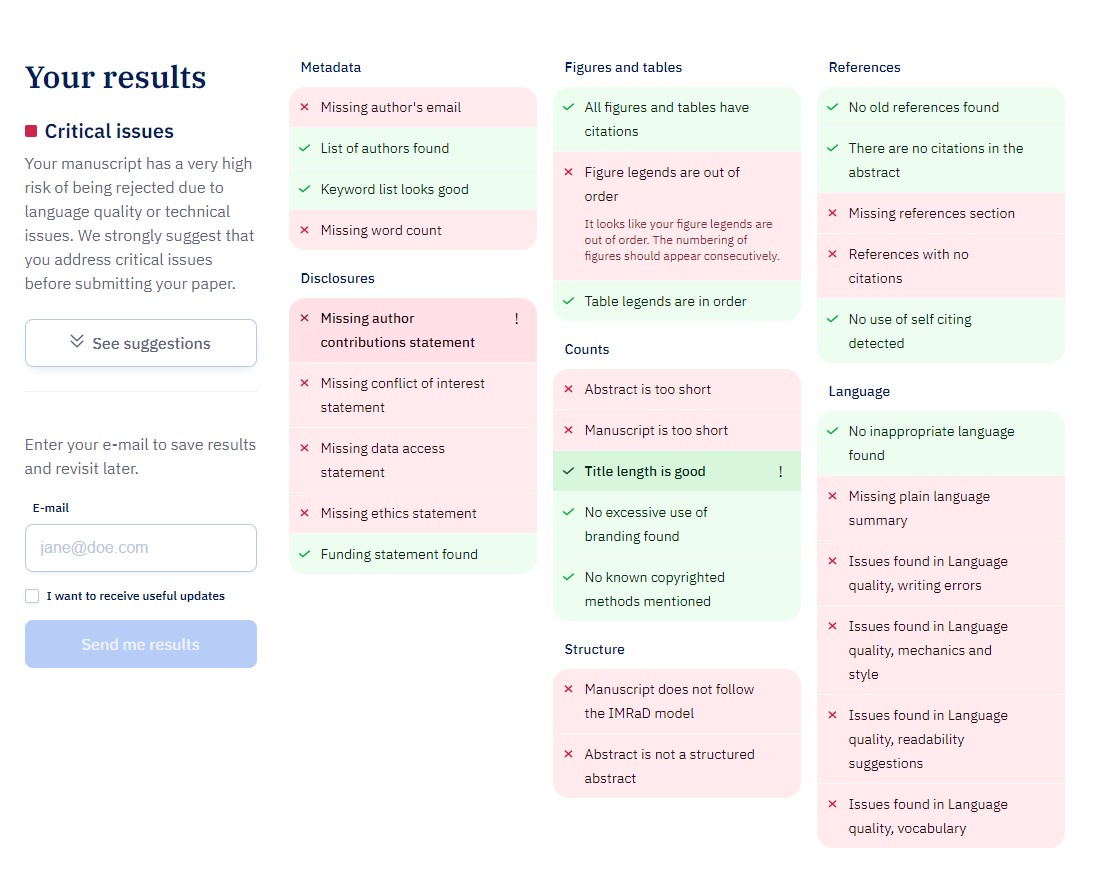The image size is (1101, 890).
Task: Click the double chevron inside See suggestions
Action: click(x=75, y=342)
